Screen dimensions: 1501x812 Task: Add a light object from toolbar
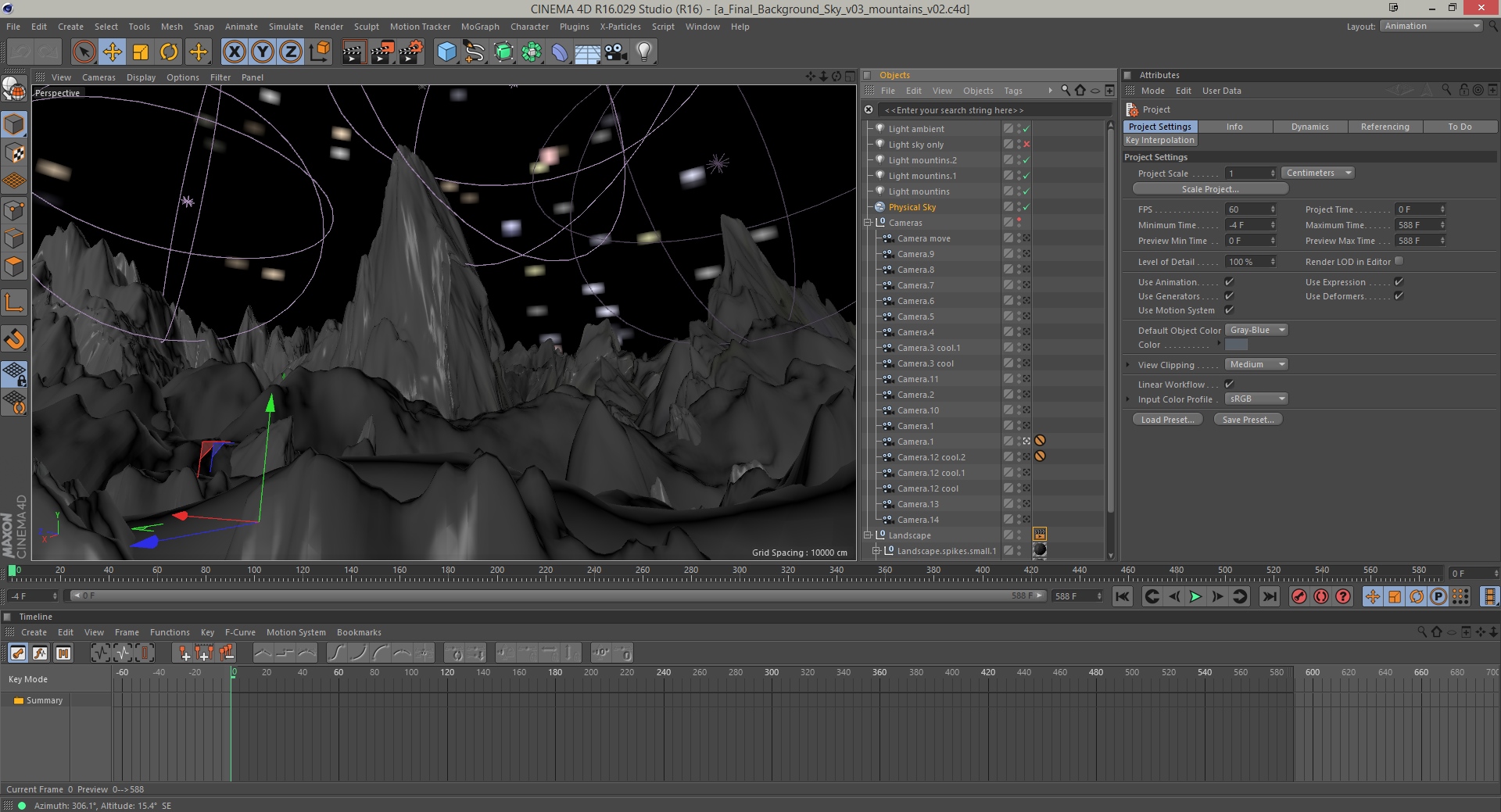point(644,52)
